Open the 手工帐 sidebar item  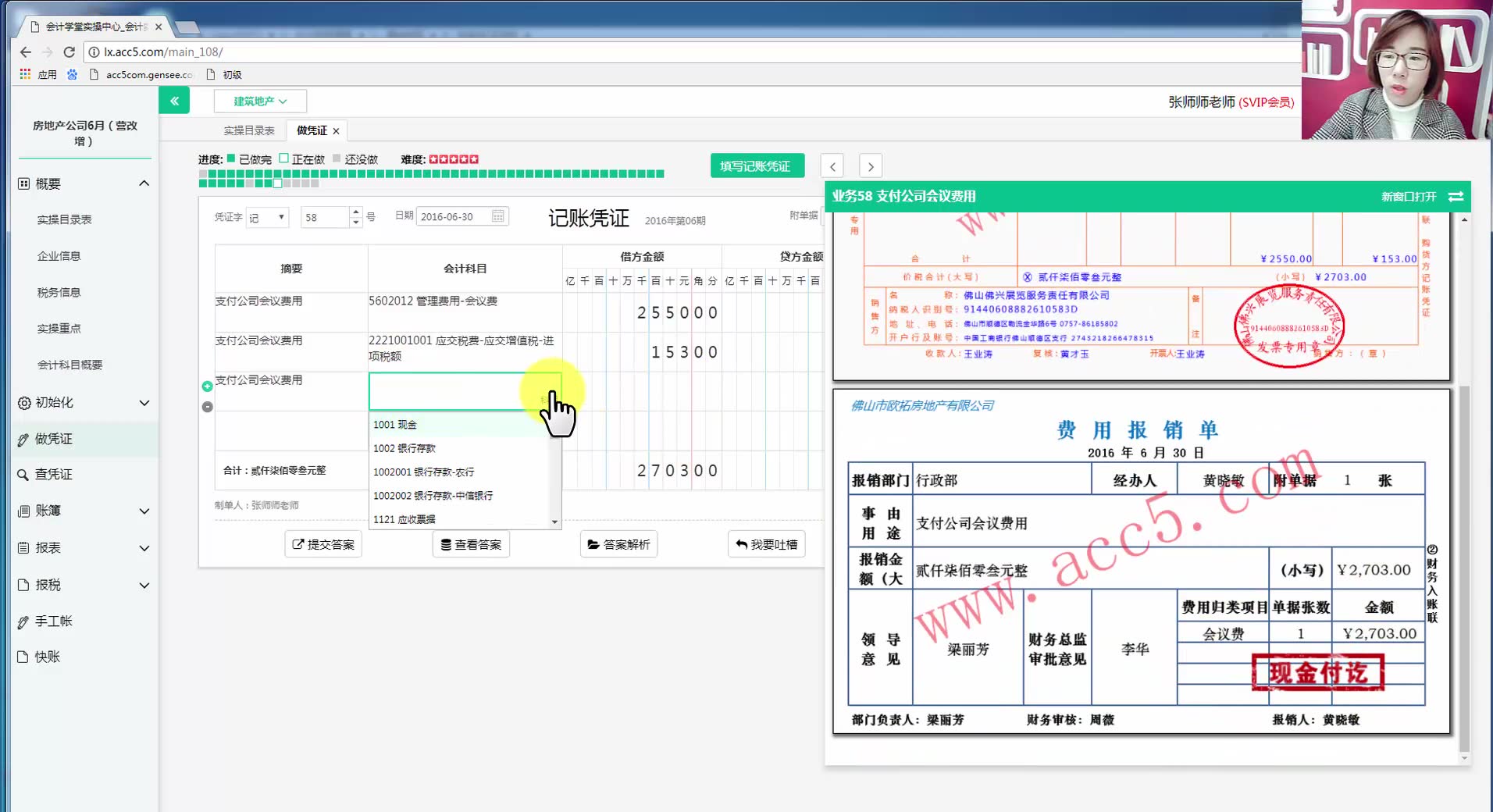pyautogui.click(x=52, y=621)
